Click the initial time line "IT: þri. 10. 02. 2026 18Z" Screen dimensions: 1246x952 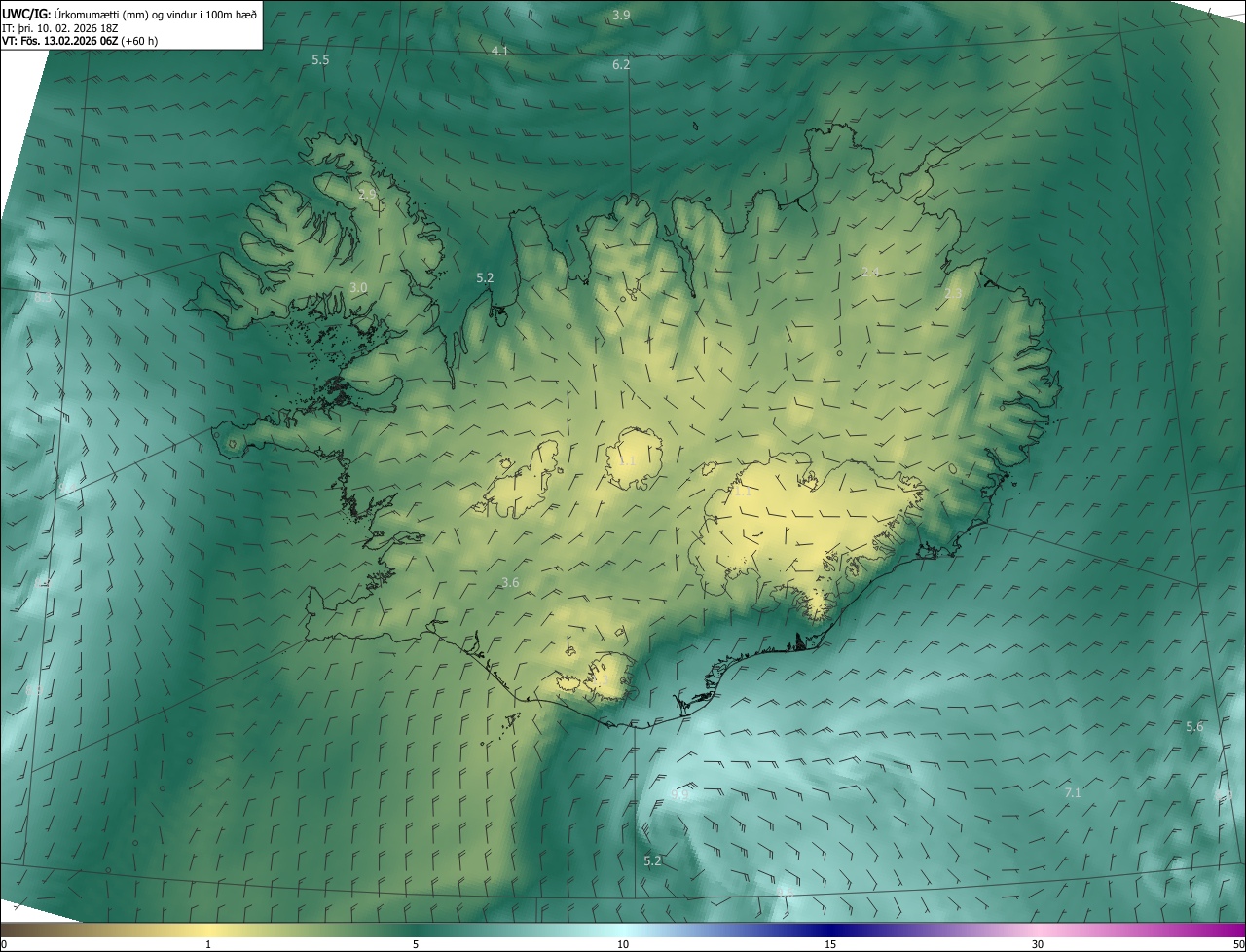click(60, 27)
